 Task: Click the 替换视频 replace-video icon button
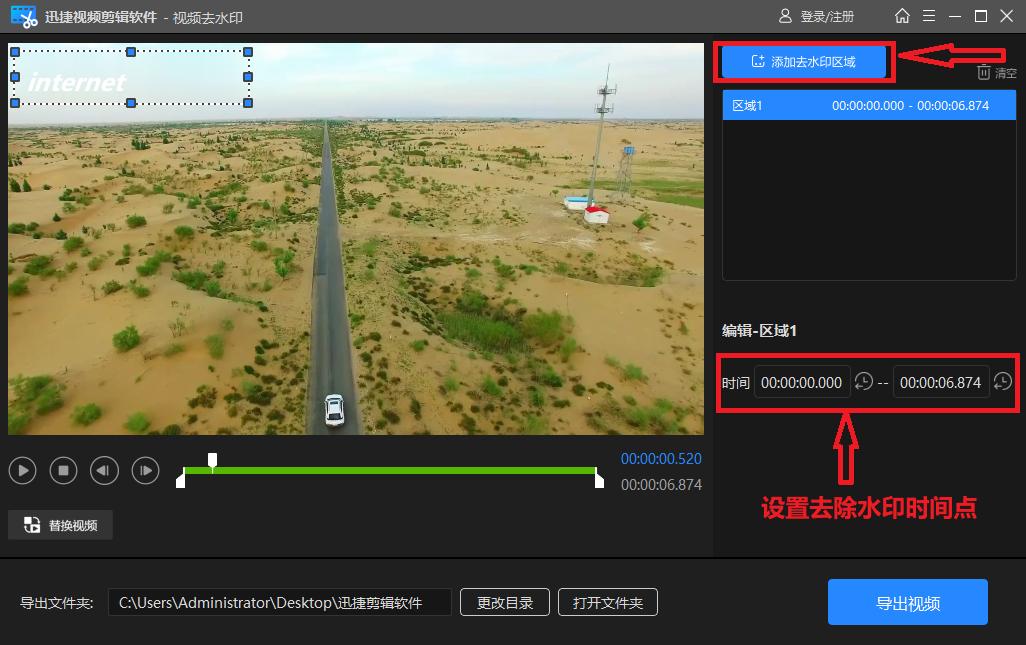point(60,524)
